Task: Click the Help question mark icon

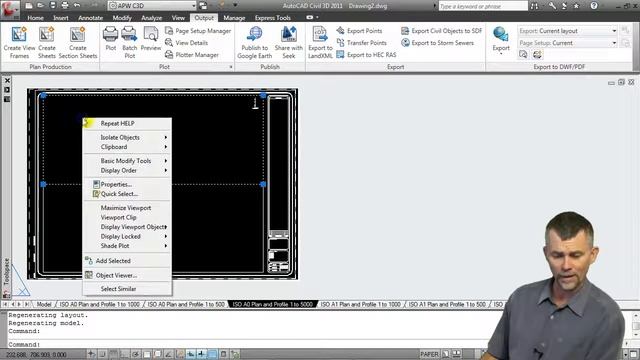Action: 594,6
